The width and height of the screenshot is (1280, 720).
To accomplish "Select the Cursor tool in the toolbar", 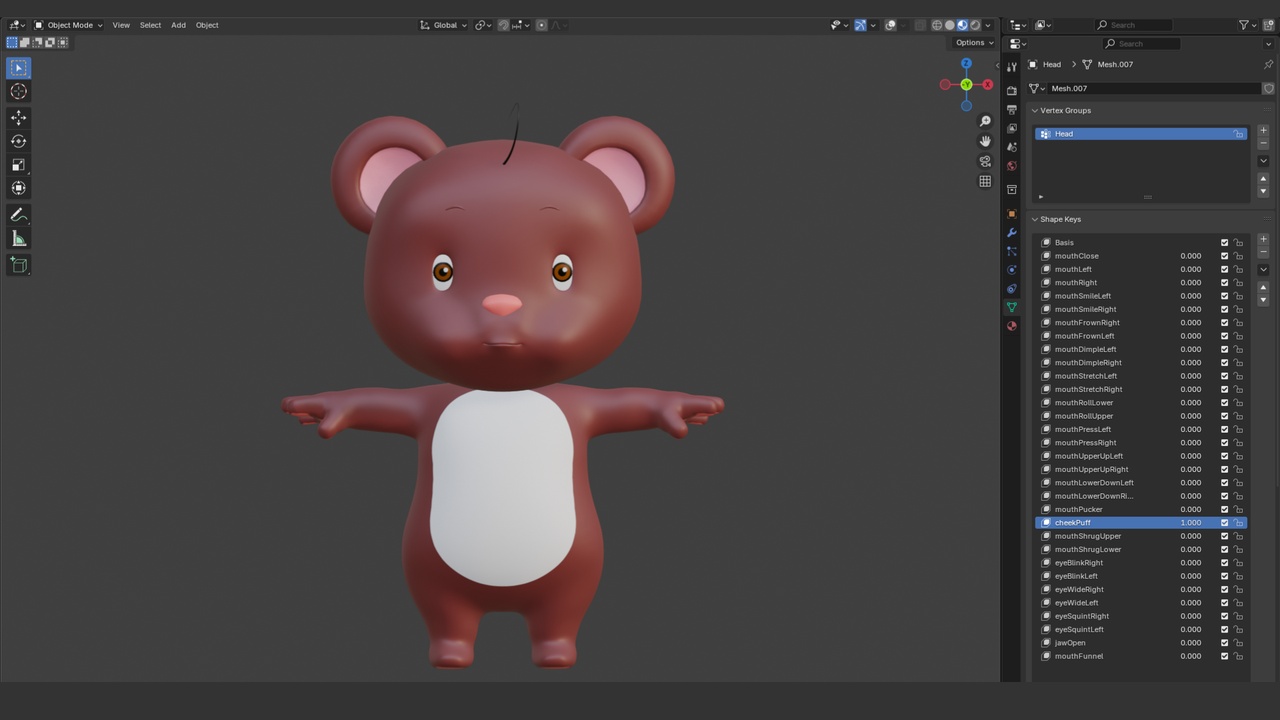I will (x=19, y=91).
